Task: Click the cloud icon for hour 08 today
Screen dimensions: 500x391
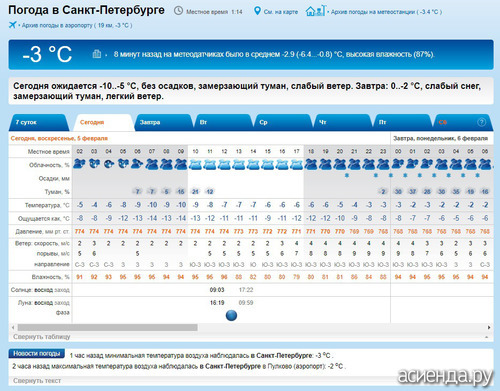Action: tap(166, 164)
